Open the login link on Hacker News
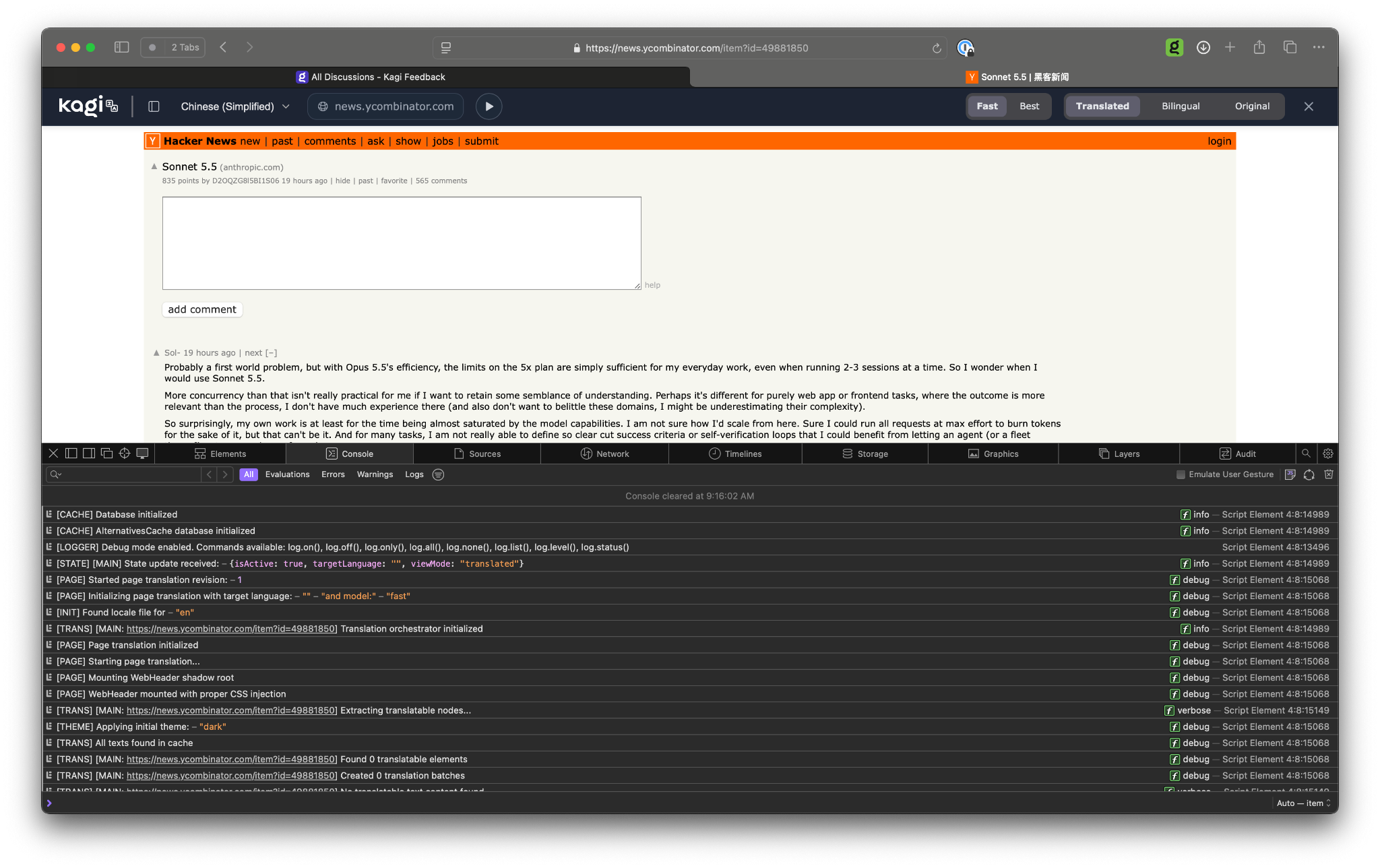Viewport: 1380px width, 868px height. [1219, 141]
